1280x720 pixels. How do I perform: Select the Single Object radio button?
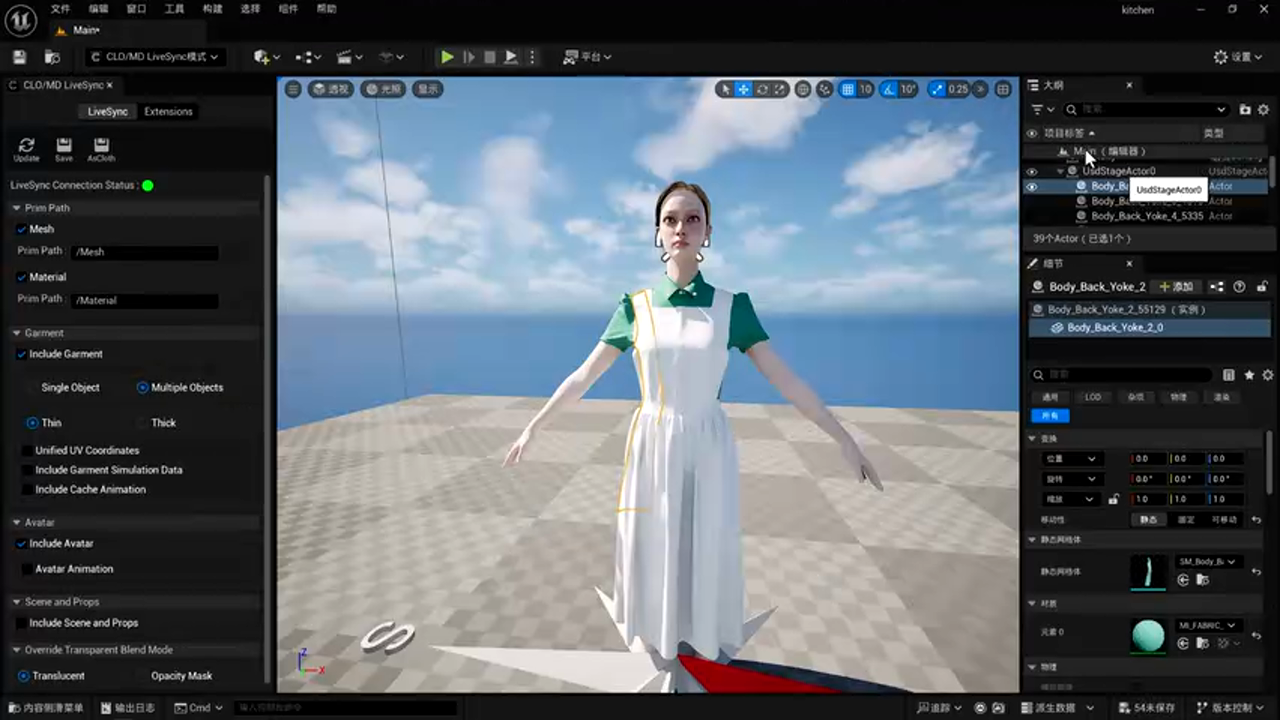[x=32, y=388]
